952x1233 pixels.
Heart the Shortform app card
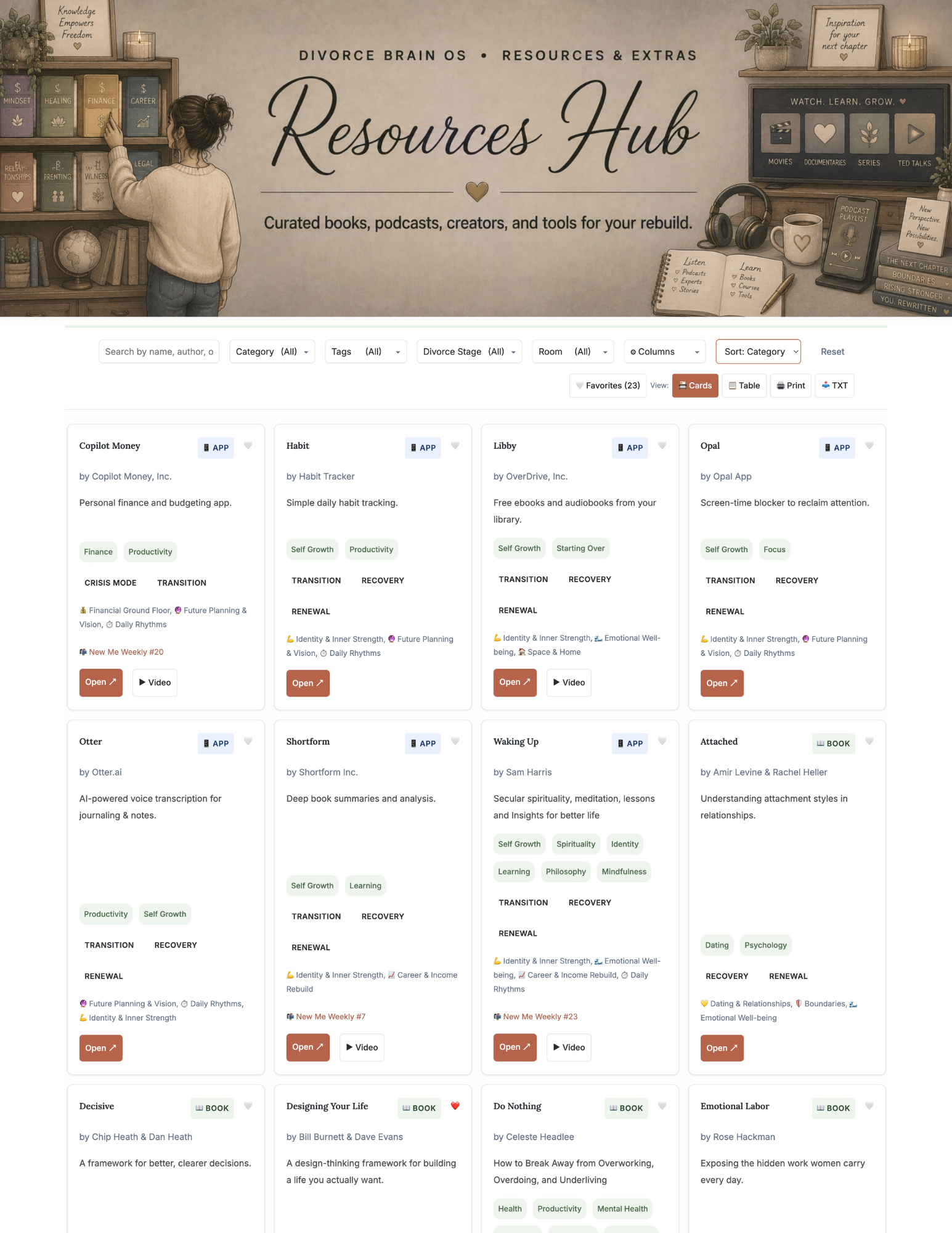(455, 741)
